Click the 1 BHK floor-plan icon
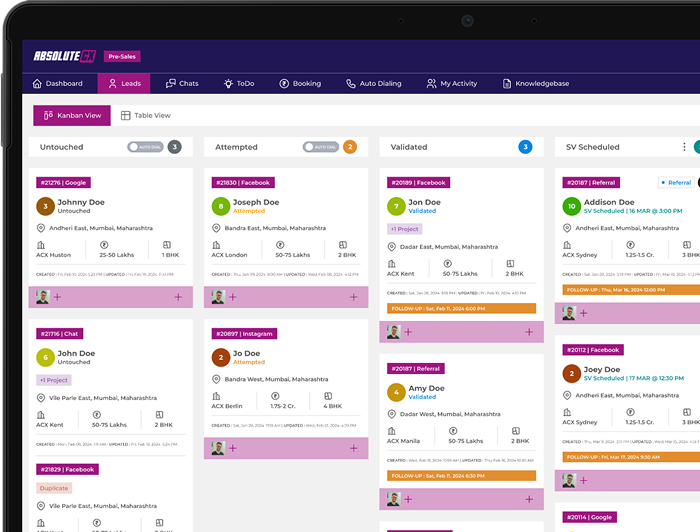Image resolution: width=700 pixels, height=532 pixels. tap(167, 245)
